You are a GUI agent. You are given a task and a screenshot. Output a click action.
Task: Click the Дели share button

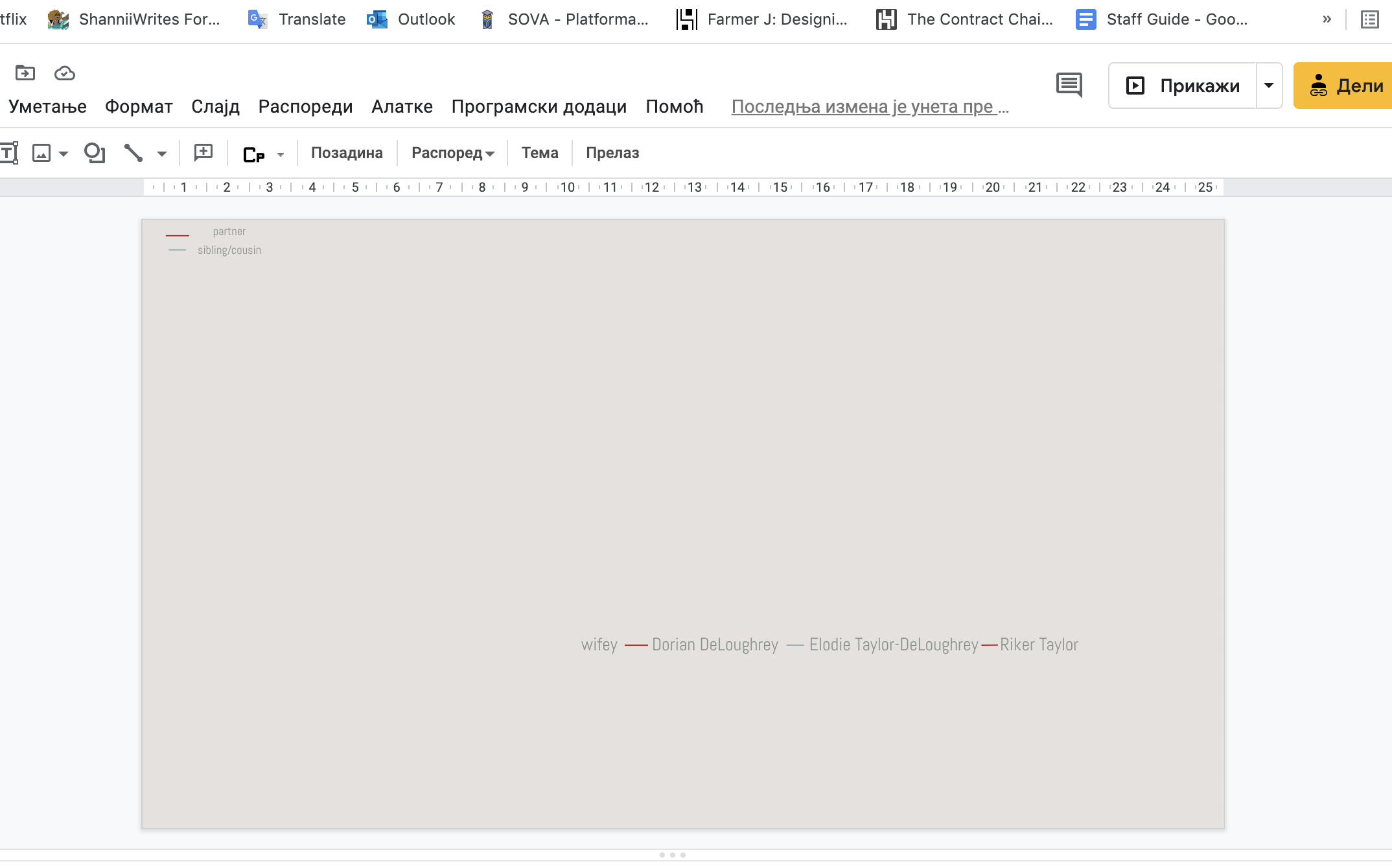pos(1343,86)
